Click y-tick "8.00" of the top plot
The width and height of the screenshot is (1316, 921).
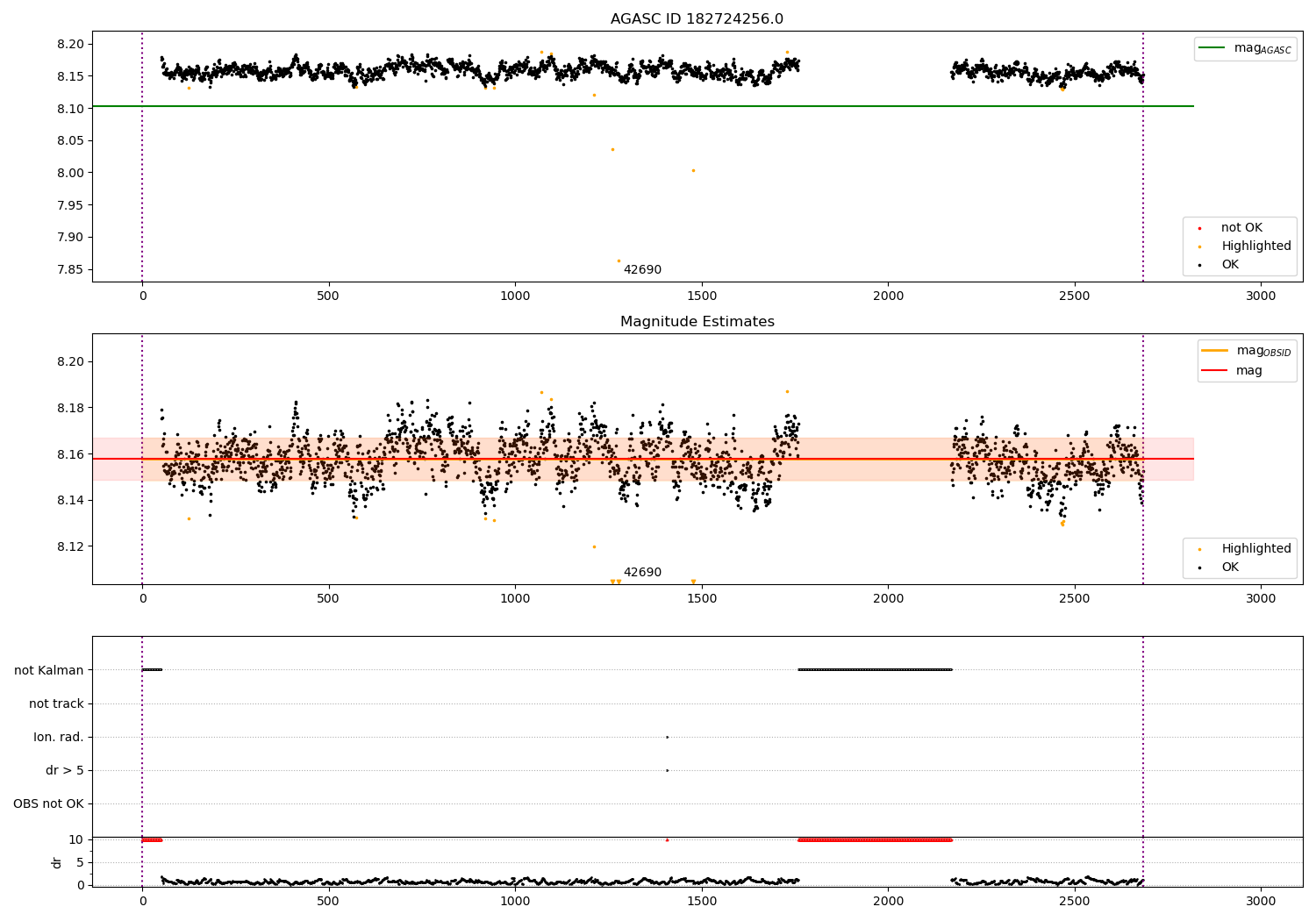pos(70,173)
